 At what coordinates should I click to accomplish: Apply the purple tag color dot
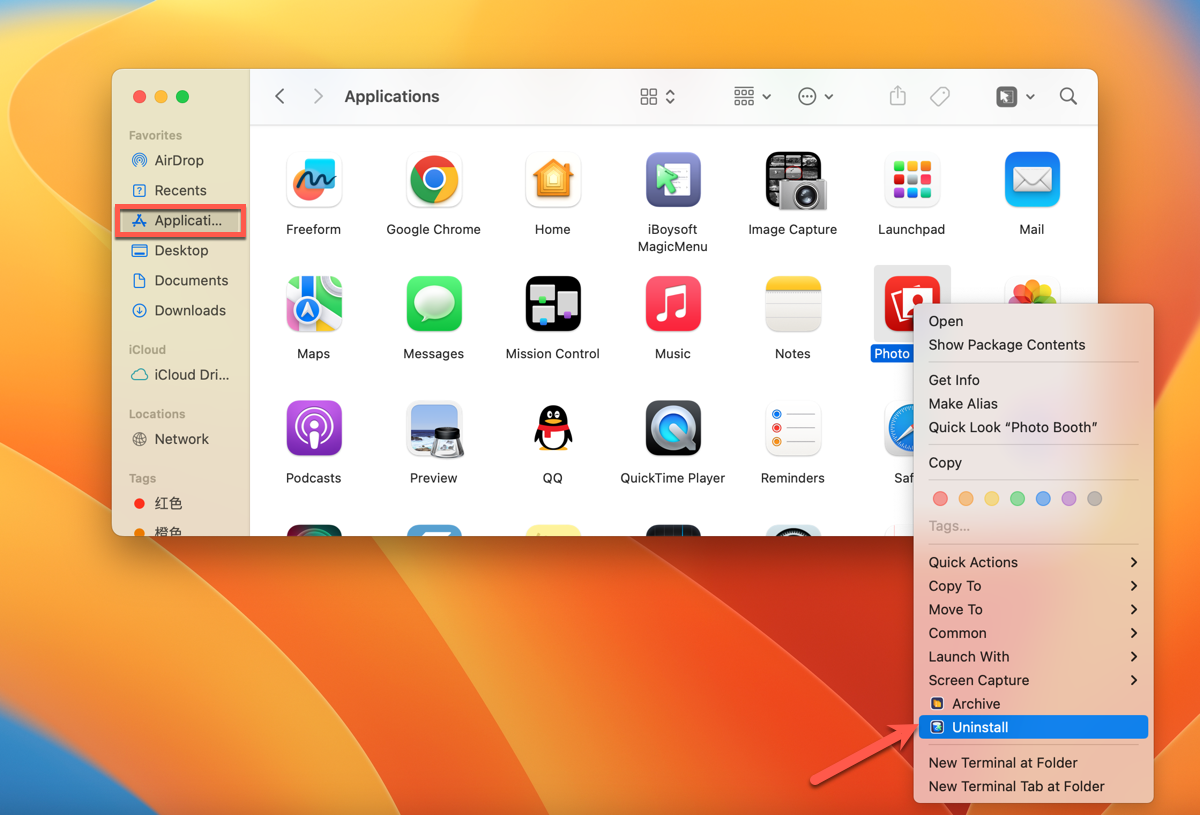[x=1069, y=498]
